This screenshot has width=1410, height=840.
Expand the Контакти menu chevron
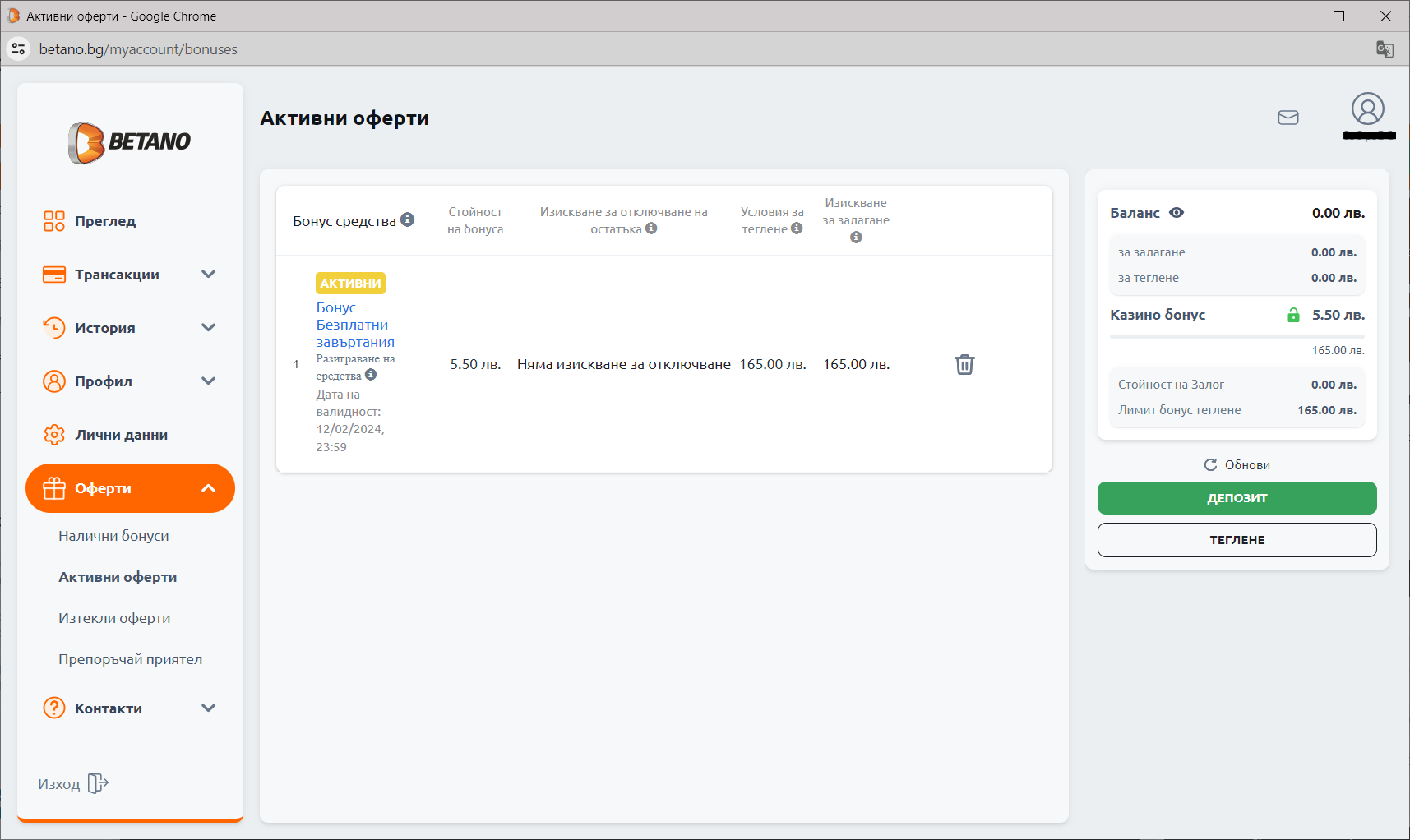[209, 708]
